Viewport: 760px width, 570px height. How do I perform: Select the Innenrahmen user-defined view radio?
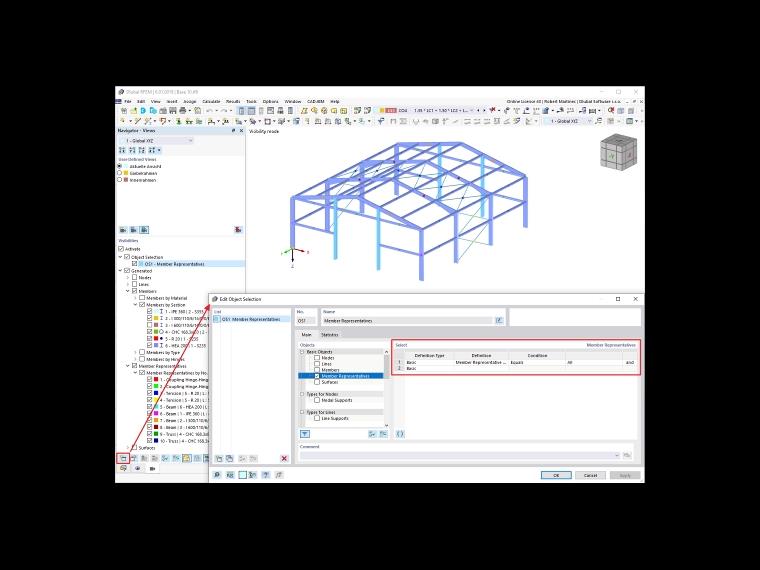pos(120,180)
